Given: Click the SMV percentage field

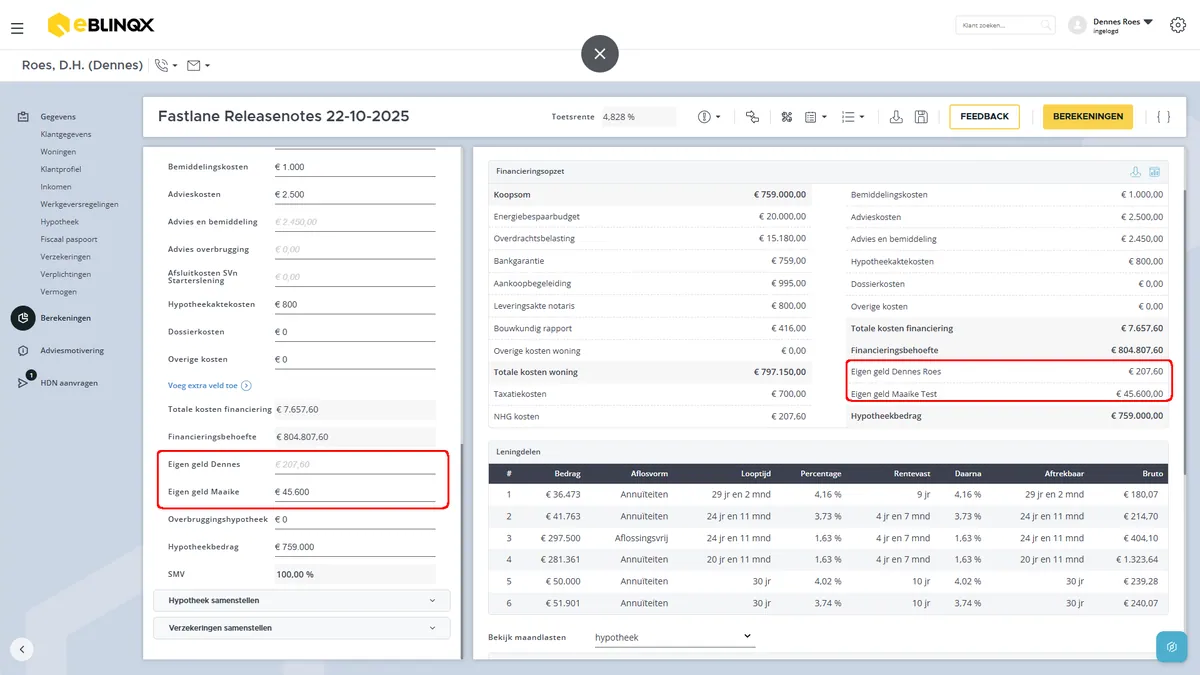Looking at the screenshot, I should click(355, 575).
